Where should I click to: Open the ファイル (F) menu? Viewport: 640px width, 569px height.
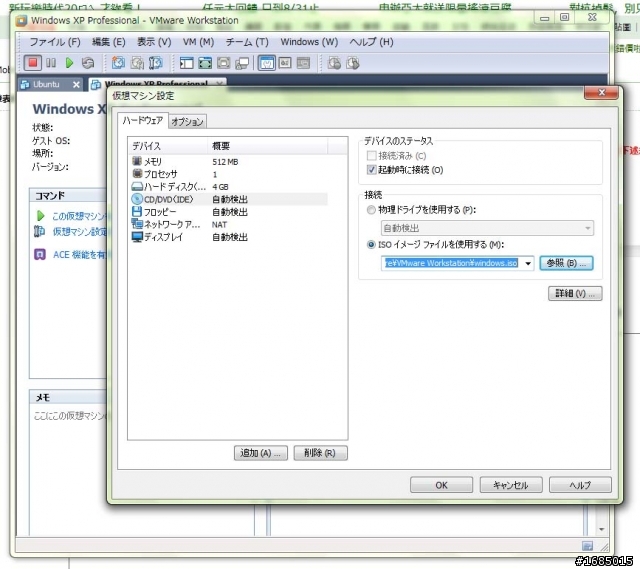pos(55,42)
